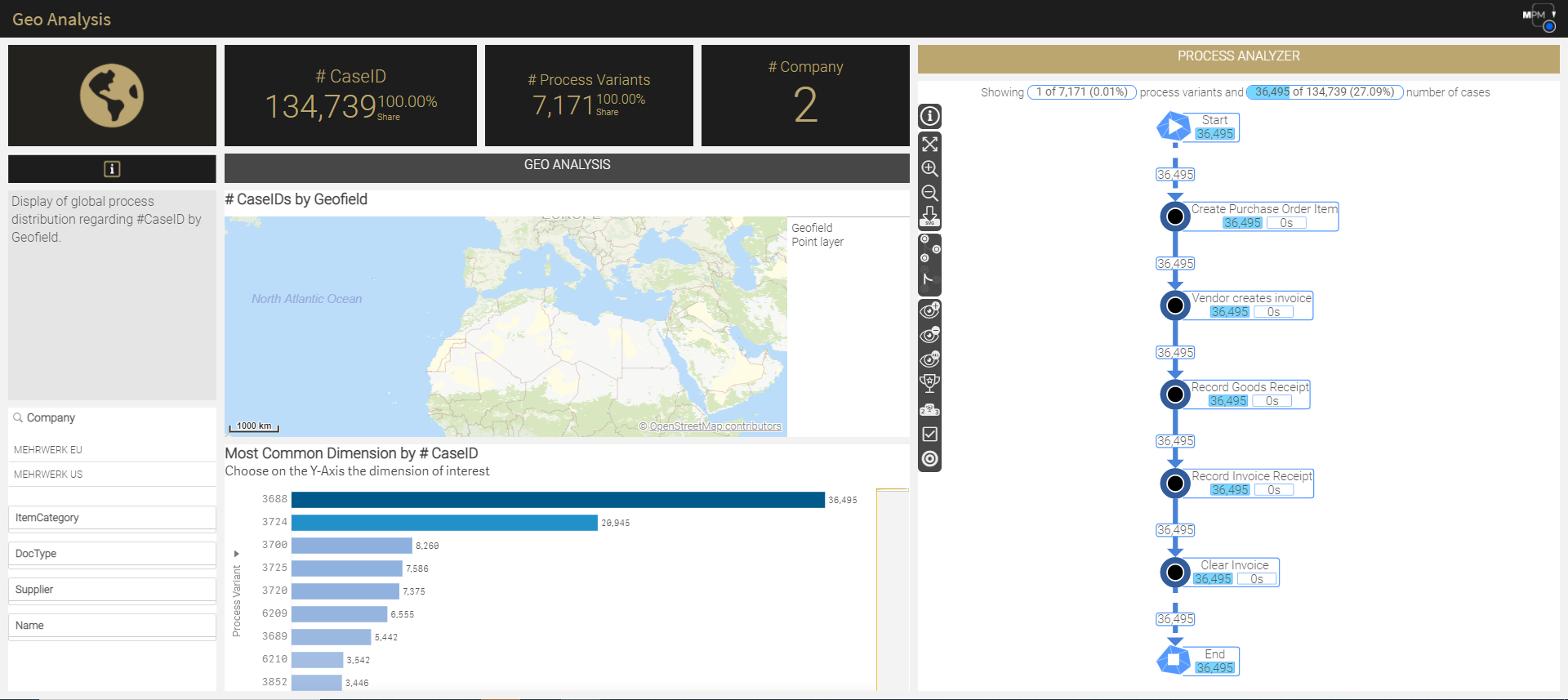
Task: Select bar for variant 6209
Action: [339, 614]
